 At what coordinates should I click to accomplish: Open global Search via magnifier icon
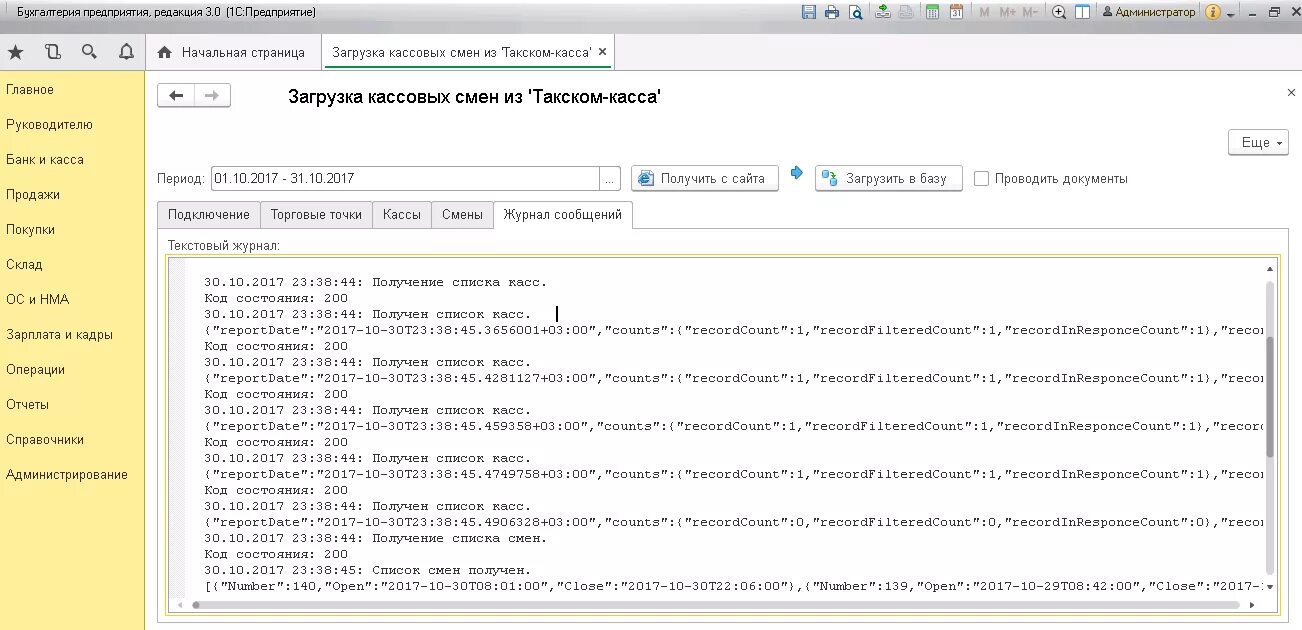tap(89, 52)
